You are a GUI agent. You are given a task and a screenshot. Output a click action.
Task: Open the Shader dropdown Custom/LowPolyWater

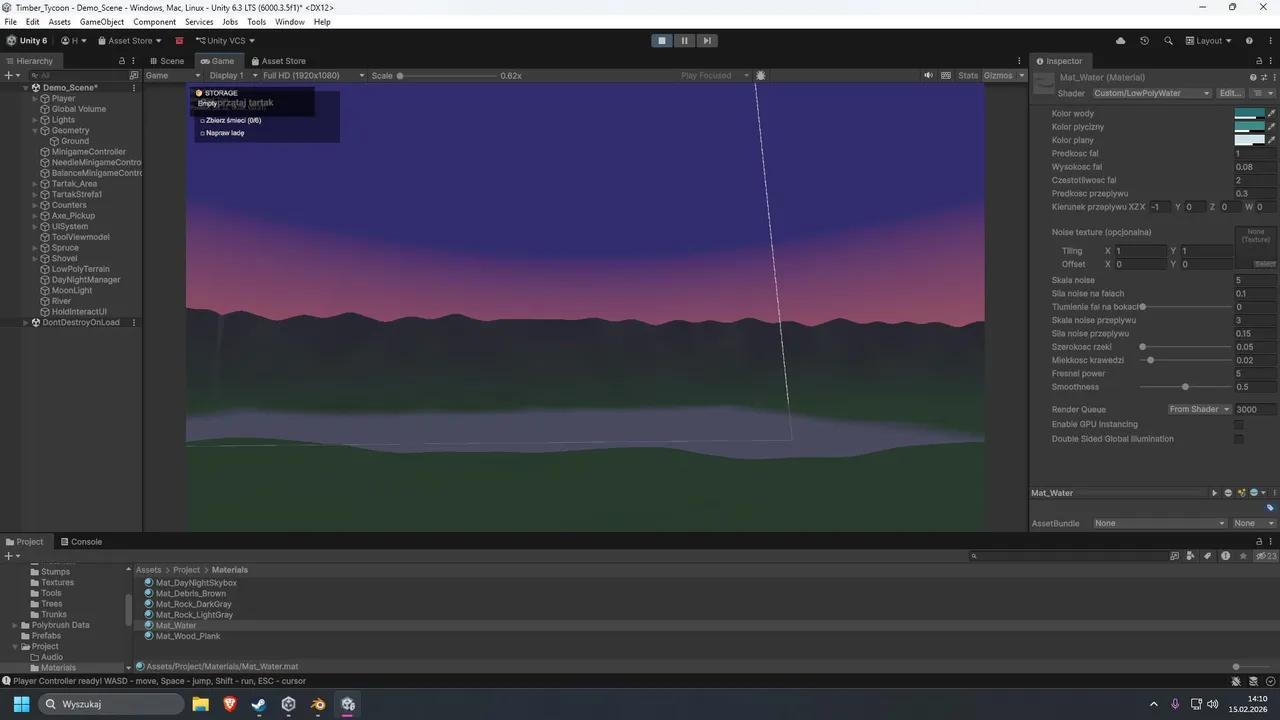[1151, 93]
